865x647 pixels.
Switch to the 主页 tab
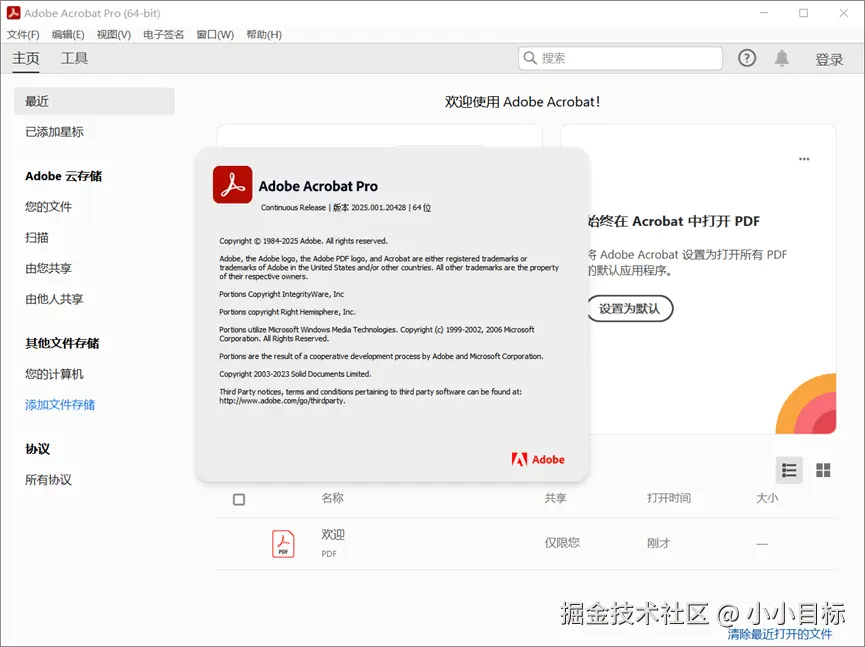tap(26, 58)
